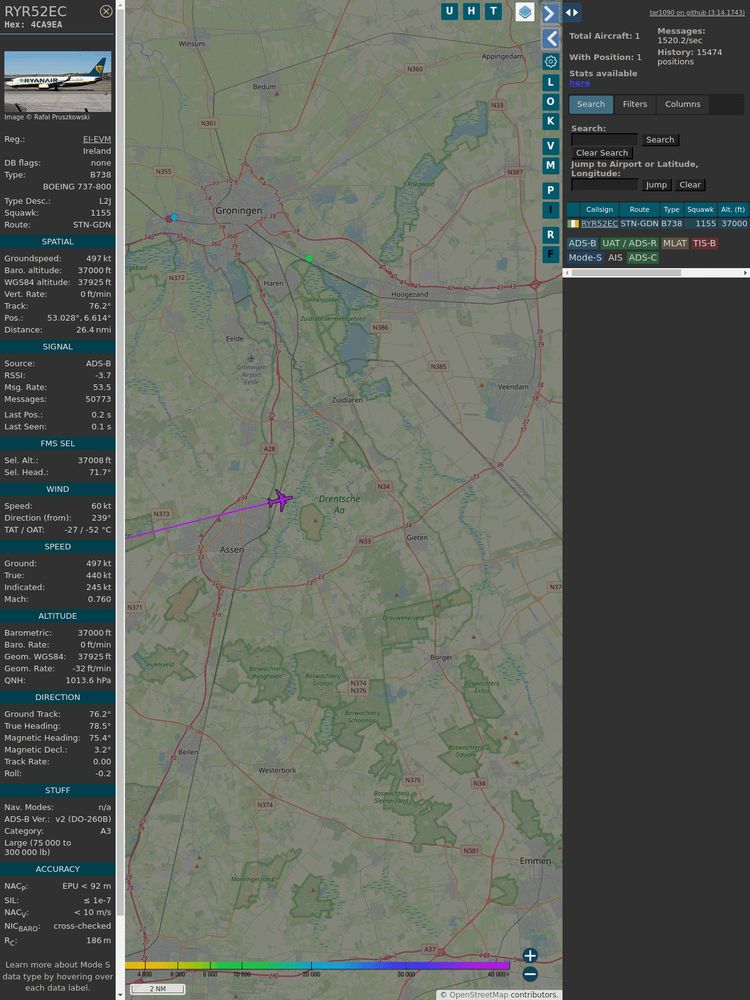Toggle the K map option button

550,121
